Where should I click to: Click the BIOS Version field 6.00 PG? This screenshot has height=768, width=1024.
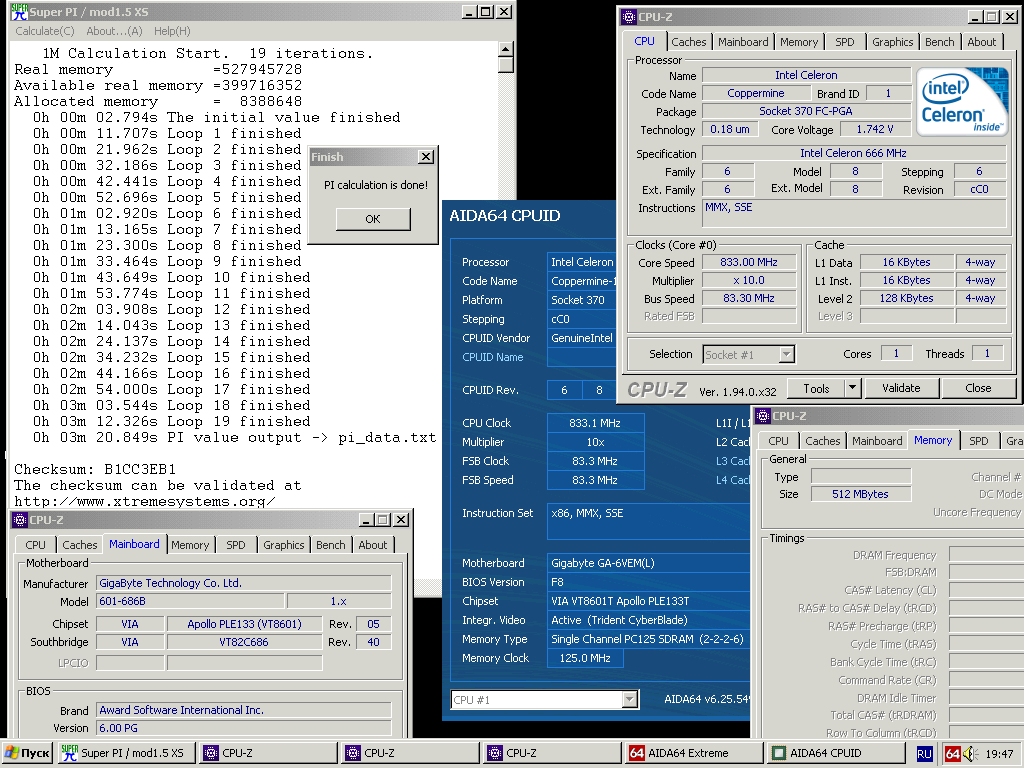244,728
